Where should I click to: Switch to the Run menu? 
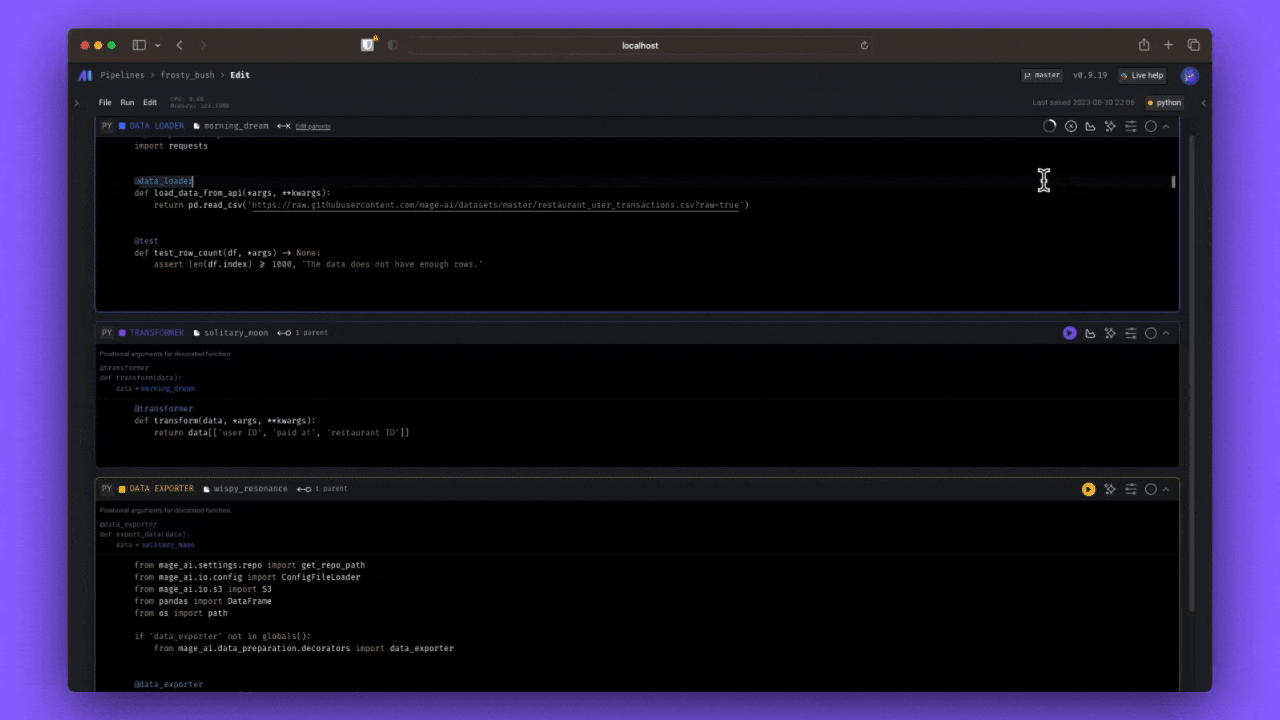pos(127,102)
